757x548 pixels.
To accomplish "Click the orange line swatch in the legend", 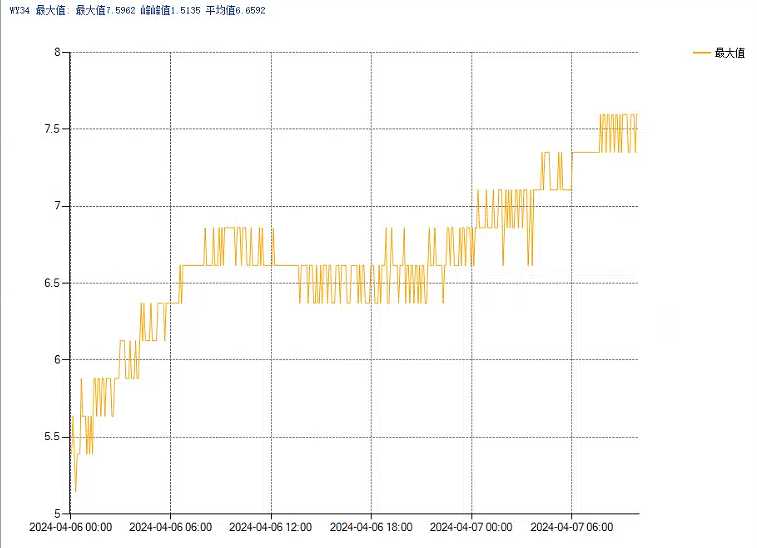I will coord(701,53).
